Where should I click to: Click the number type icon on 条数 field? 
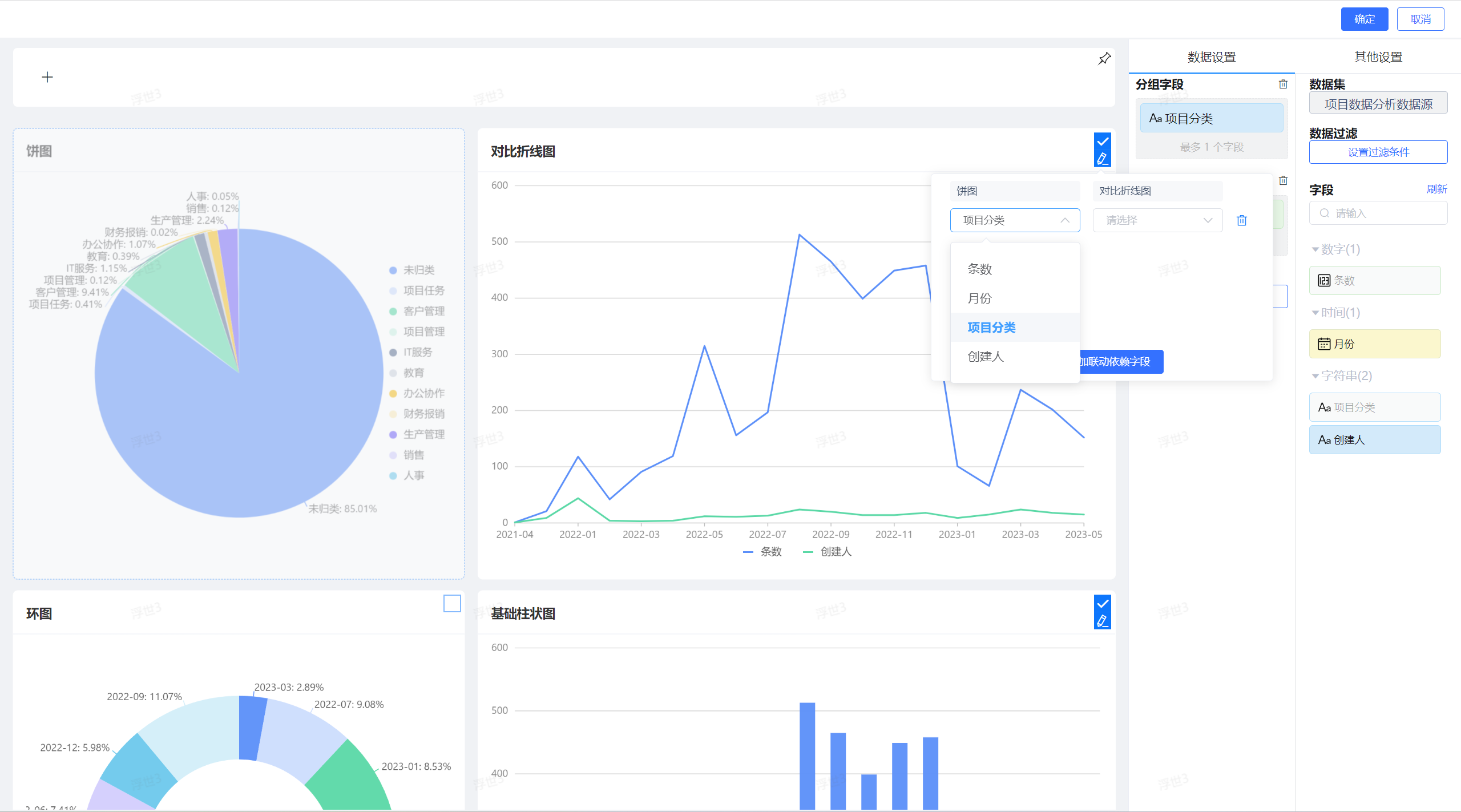coord(1324,281)
